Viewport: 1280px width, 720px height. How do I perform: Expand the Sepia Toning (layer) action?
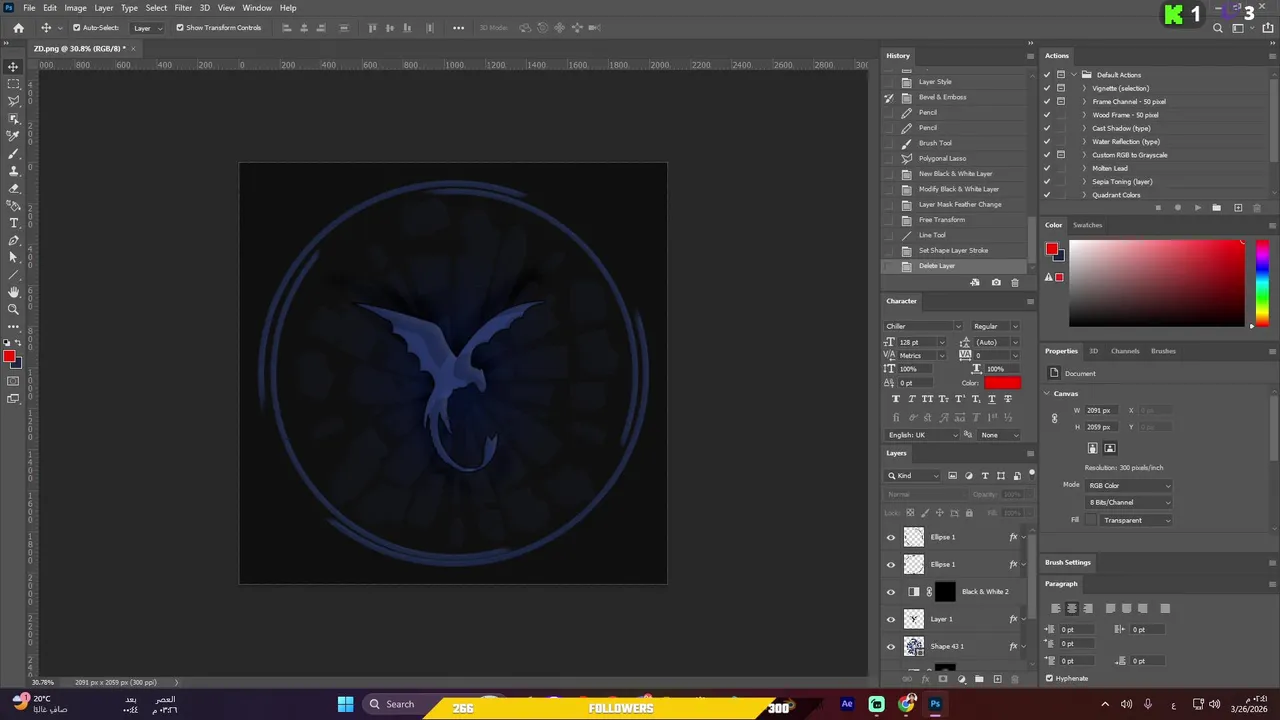click(1085, 182)
